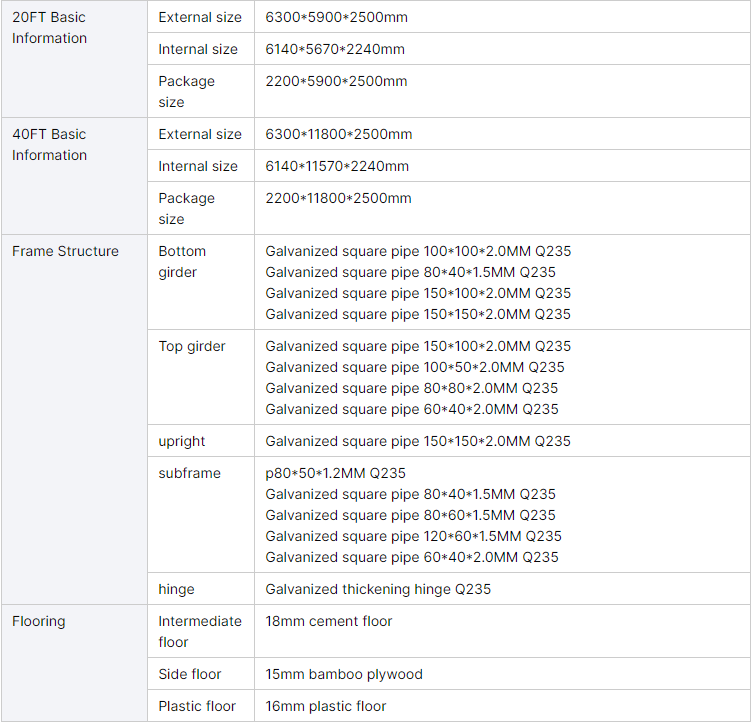Click 20FT internal size value 6140*5670*2240mm
The width and height of the screenshot is (751, 722).
coord(335,49)
